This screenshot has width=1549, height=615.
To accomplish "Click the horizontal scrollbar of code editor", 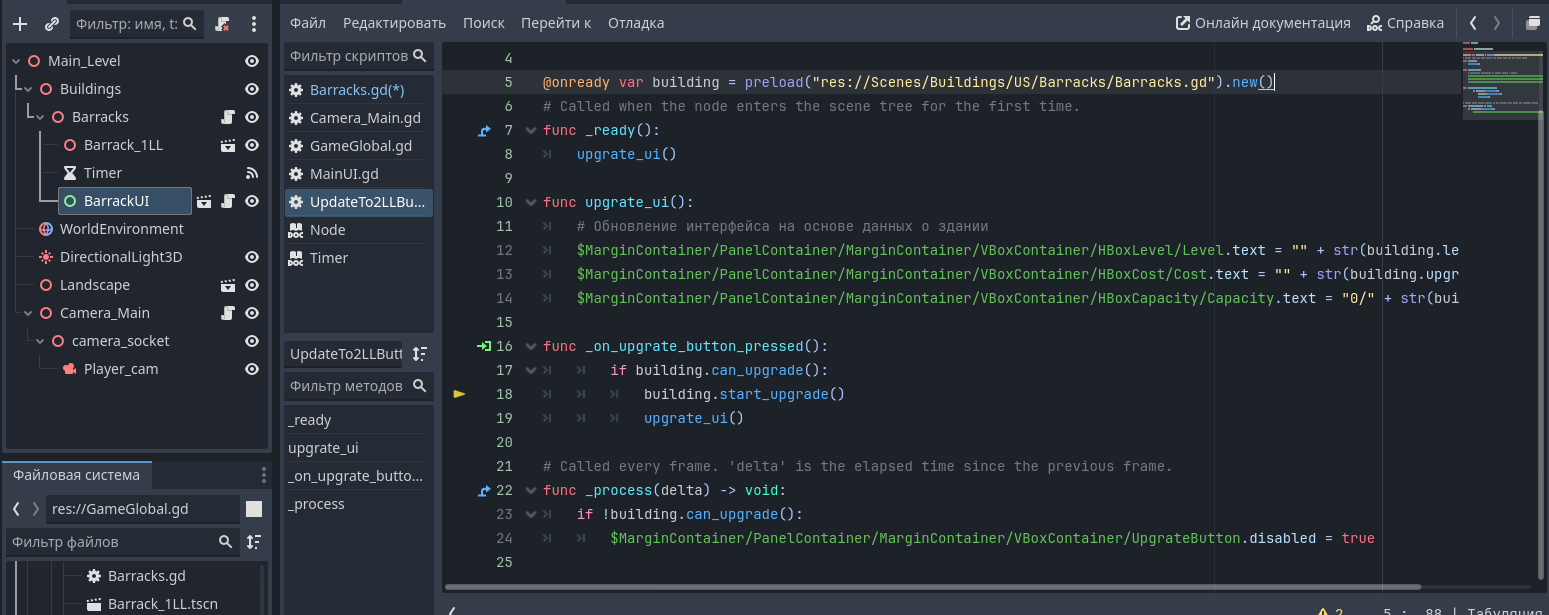I will click(x=932, y=587).
